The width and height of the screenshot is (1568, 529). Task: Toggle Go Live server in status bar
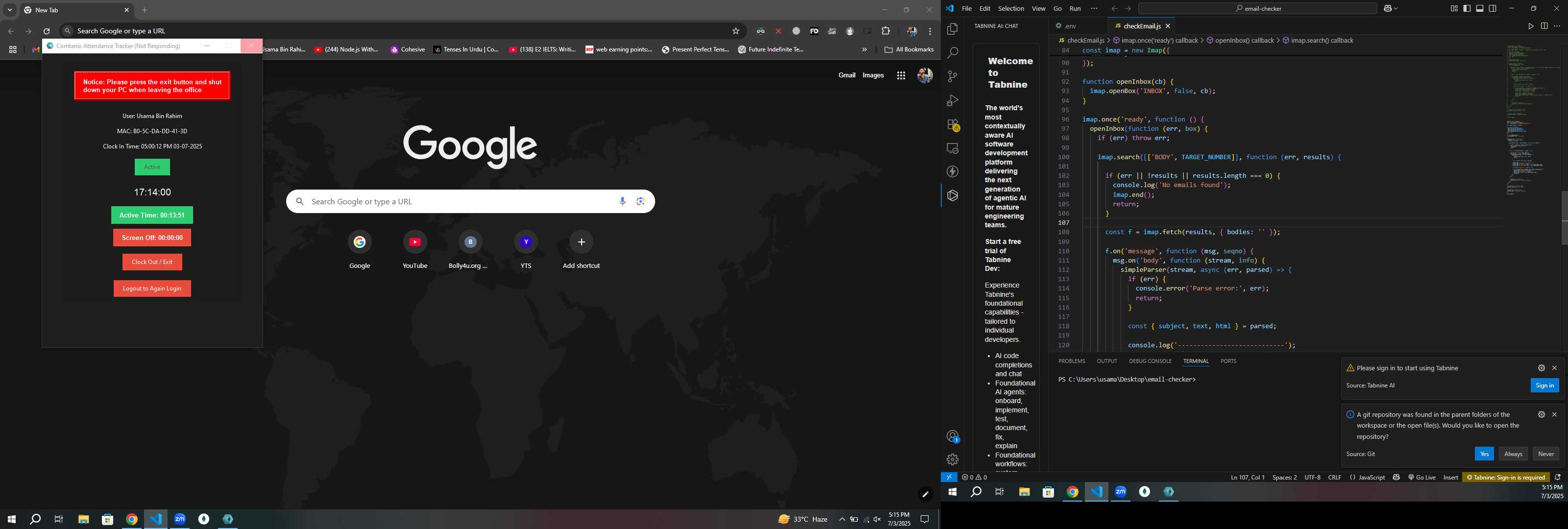coord(1421,477)
